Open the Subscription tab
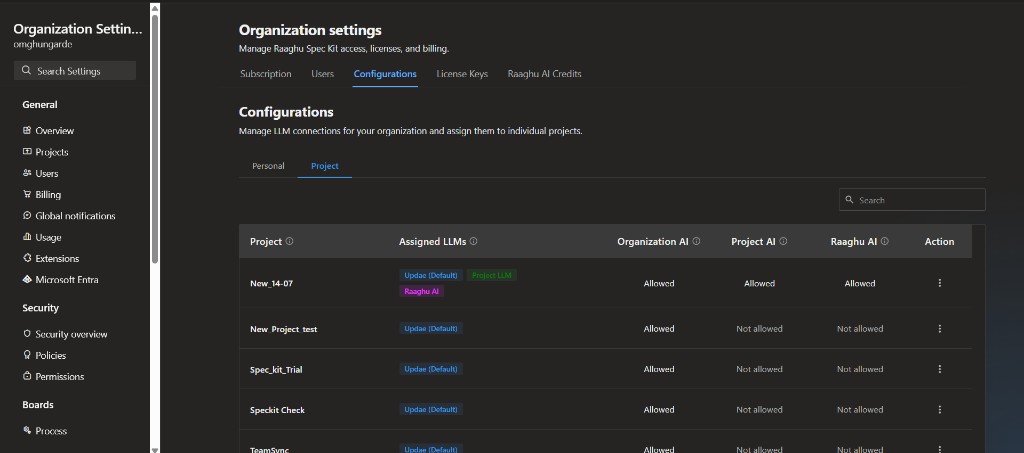Viewport: 1024px width, 453px height. click(266, 74)
